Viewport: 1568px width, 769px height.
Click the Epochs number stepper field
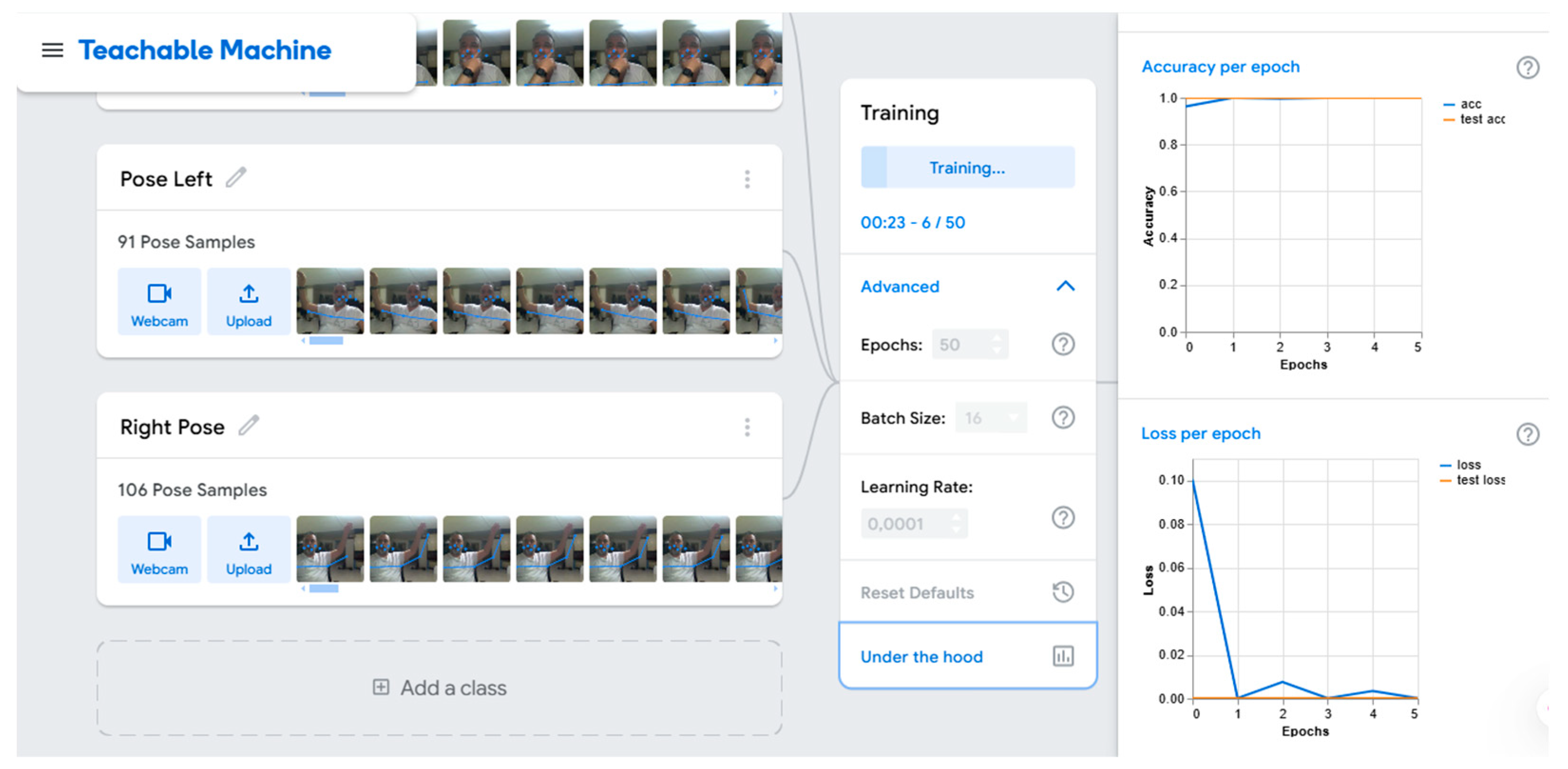coord(969,345)
